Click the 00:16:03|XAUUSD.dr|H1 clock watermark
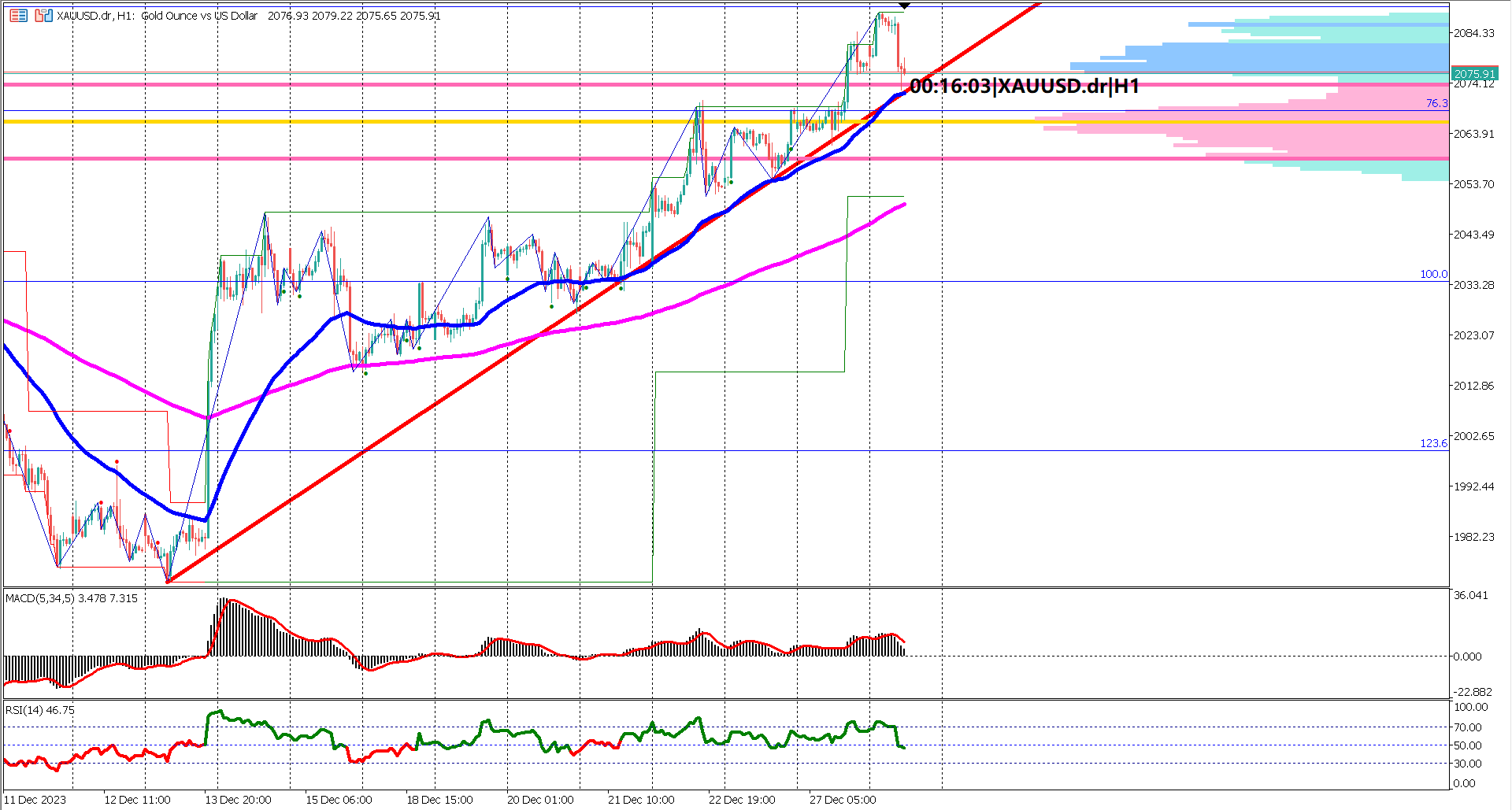 [1024, 87]
